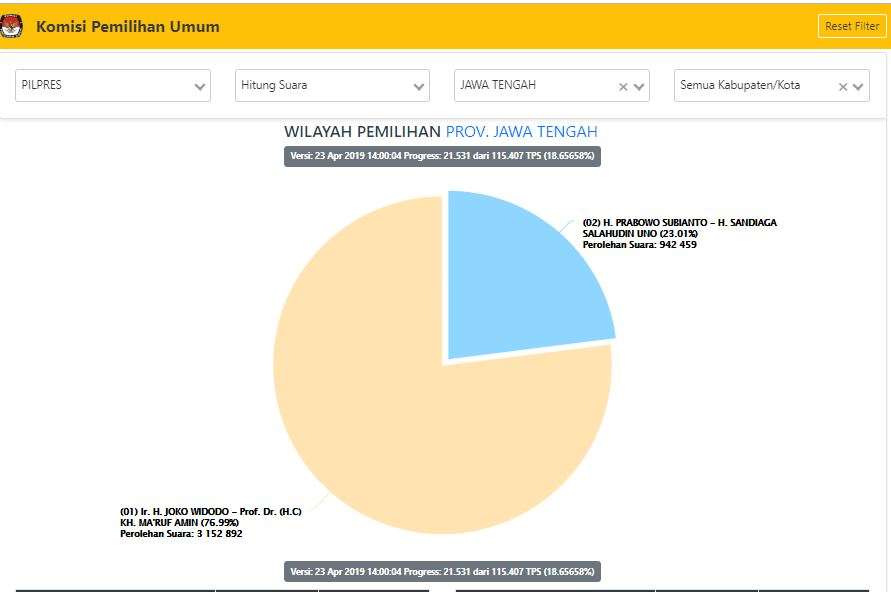Click the Komisi Pemilihan Umum header title
Viewport: 891px width, 592px height.
coord(128,27)
